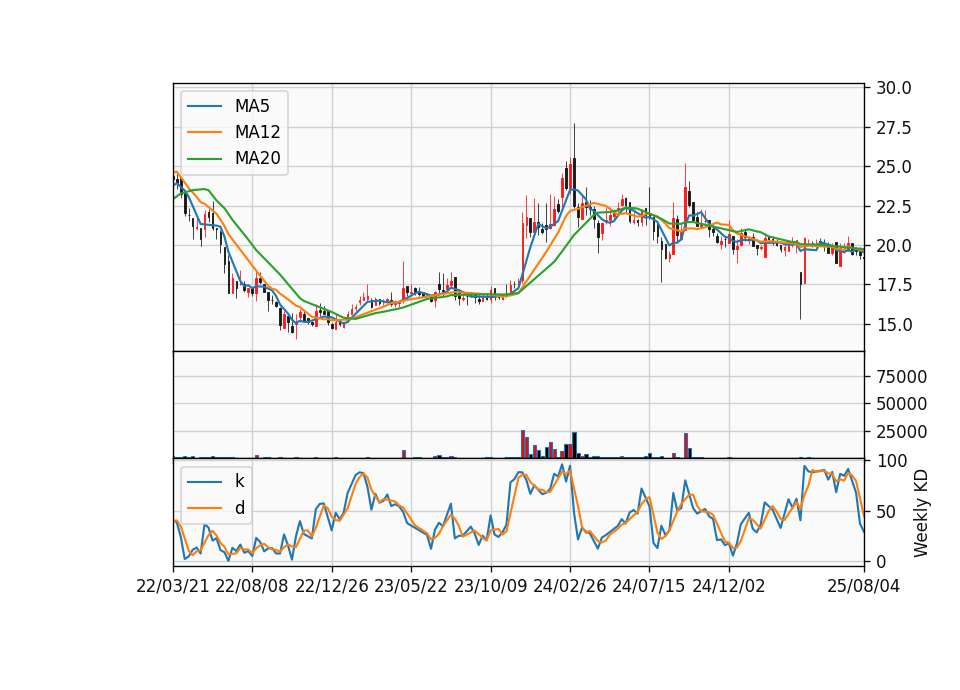
Task: Click the 24/12/02 date label
Action: click(x=729, y=586)
